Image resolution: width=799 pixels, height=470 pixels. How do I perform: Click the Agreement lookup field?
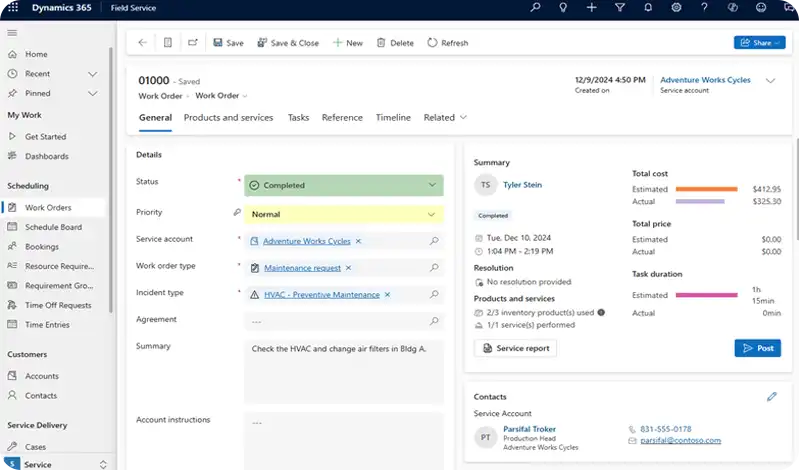pyautogui.click(x=343, y=321)
